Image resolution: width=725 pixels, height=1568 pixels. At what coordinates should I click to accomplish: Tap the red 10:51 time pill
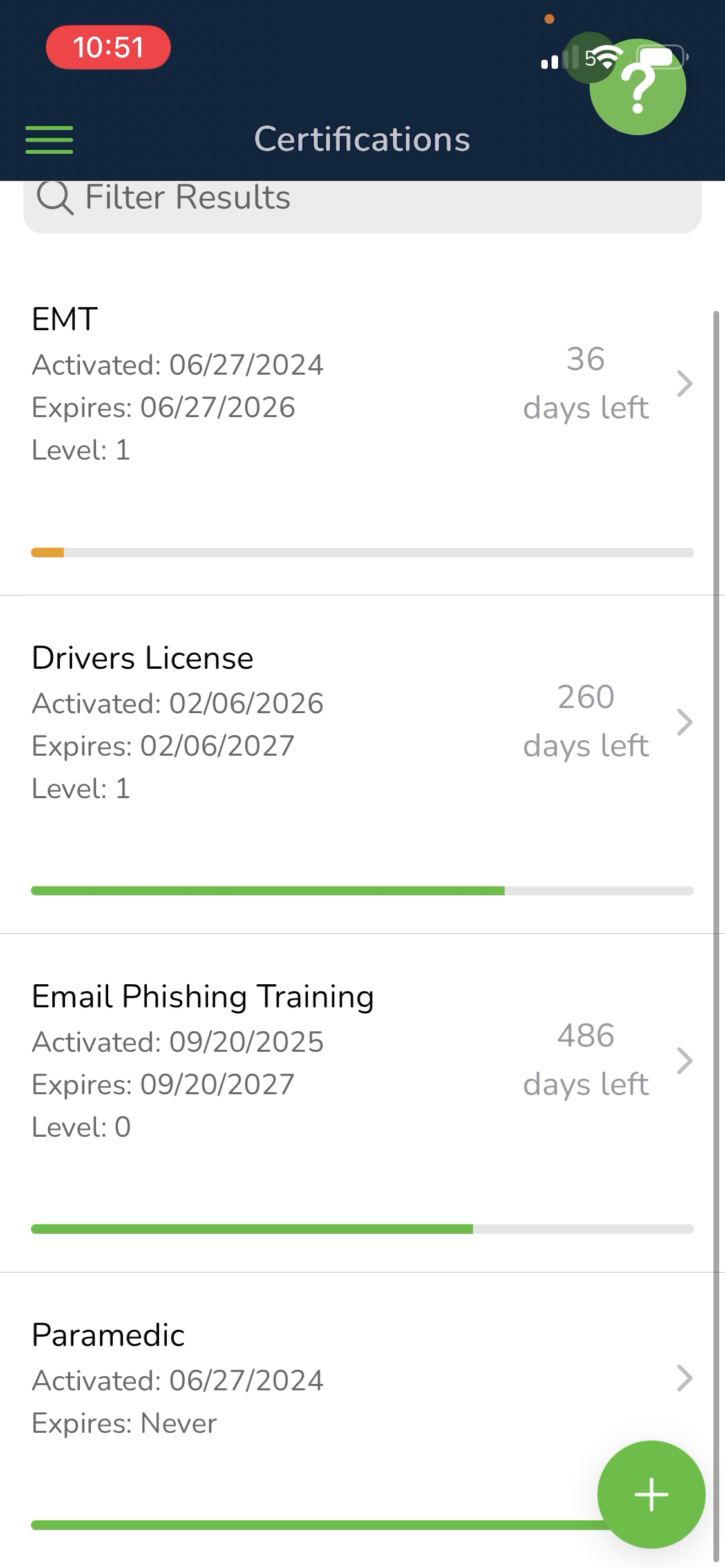pos(108,47)
